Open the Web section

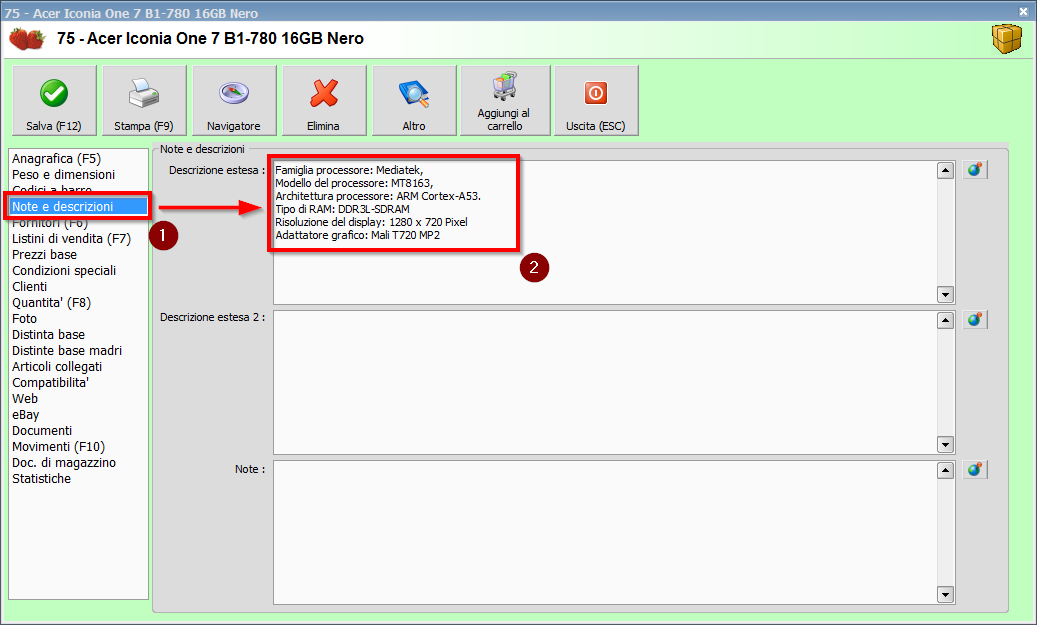[x=25, y=399]
